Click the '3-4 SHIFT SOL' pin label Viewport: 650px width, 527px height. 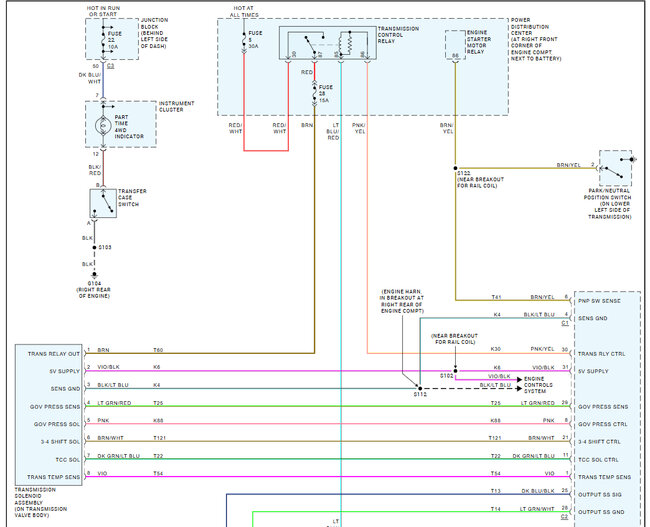pyautogui.click(x=60, y=442)
